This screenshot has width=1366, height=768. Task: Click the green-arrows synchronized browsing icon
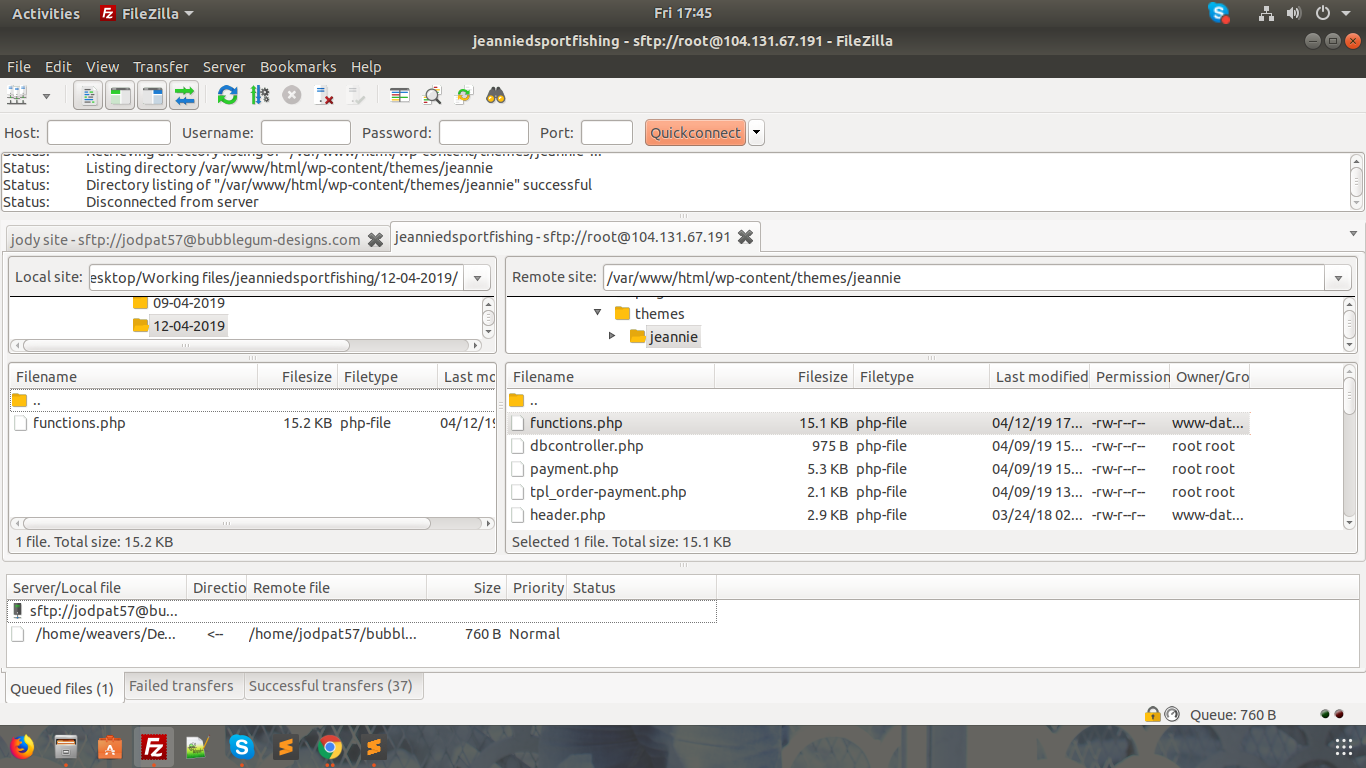click(x=464, y=96)
